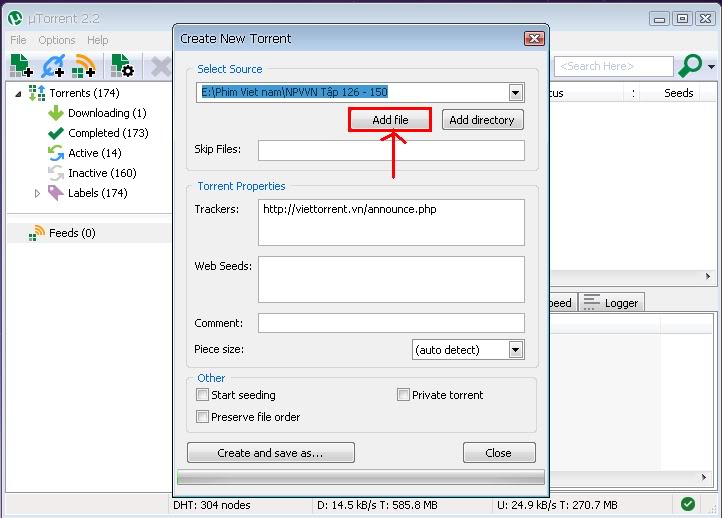Click detail pane horizontal scrollbar right arrow
Screen dimensions: 722x518
(704, 477)
